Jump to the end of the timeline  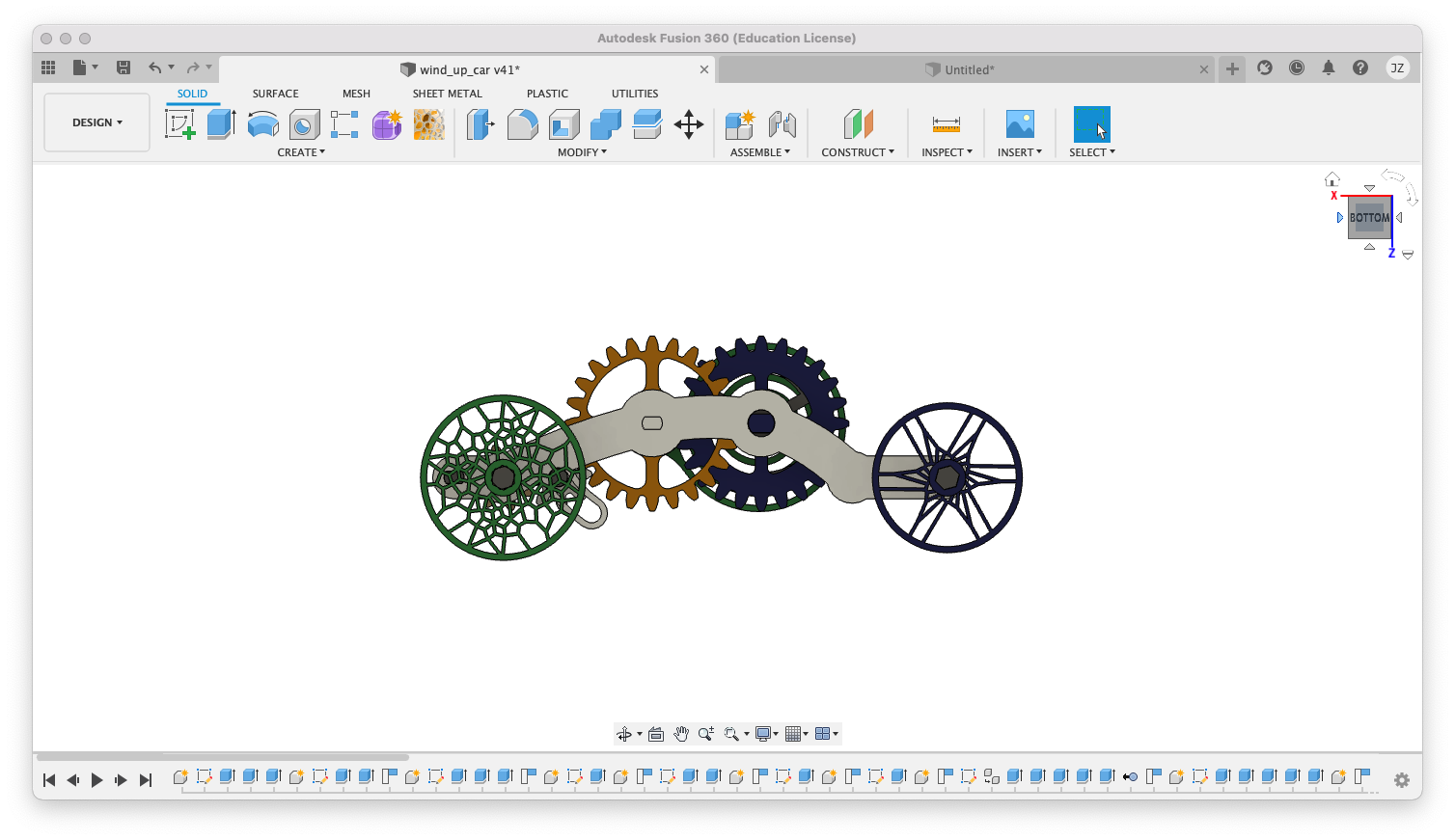[x=146, y=780]
